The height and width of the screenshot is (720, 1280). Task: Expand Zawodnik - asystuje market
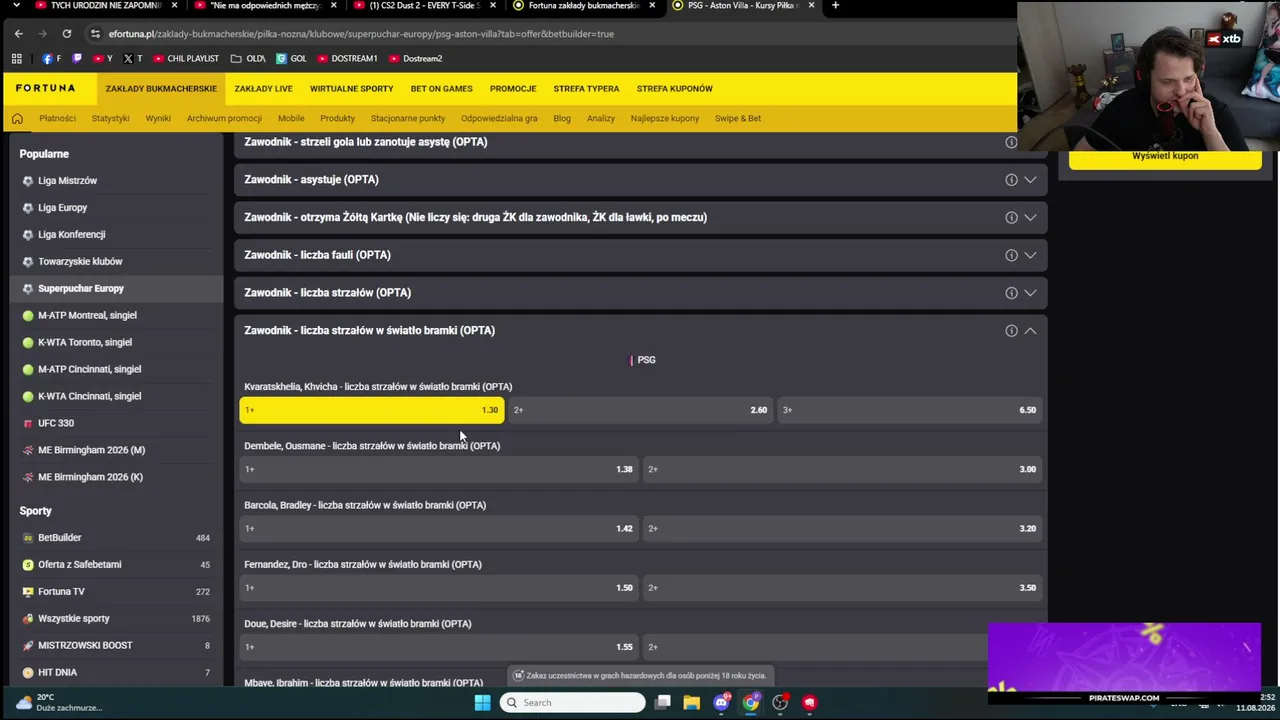point(1030,180)
